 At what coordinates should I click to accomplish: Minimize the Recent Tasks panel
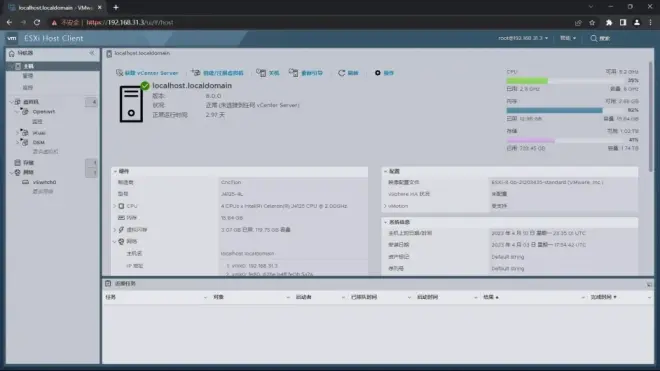click(x=649, y=285)
